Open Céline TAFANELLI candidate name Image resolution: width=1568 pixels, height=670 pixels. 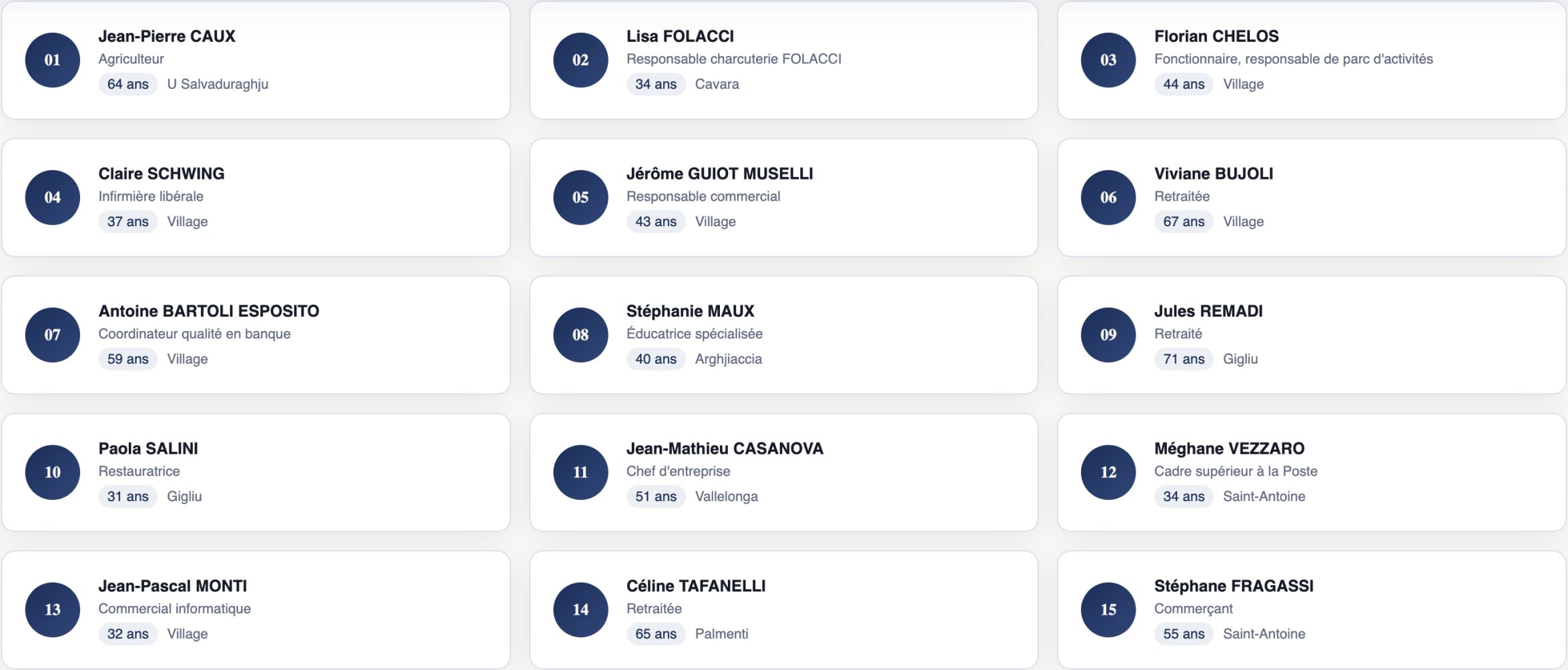[x=696, y=586]
